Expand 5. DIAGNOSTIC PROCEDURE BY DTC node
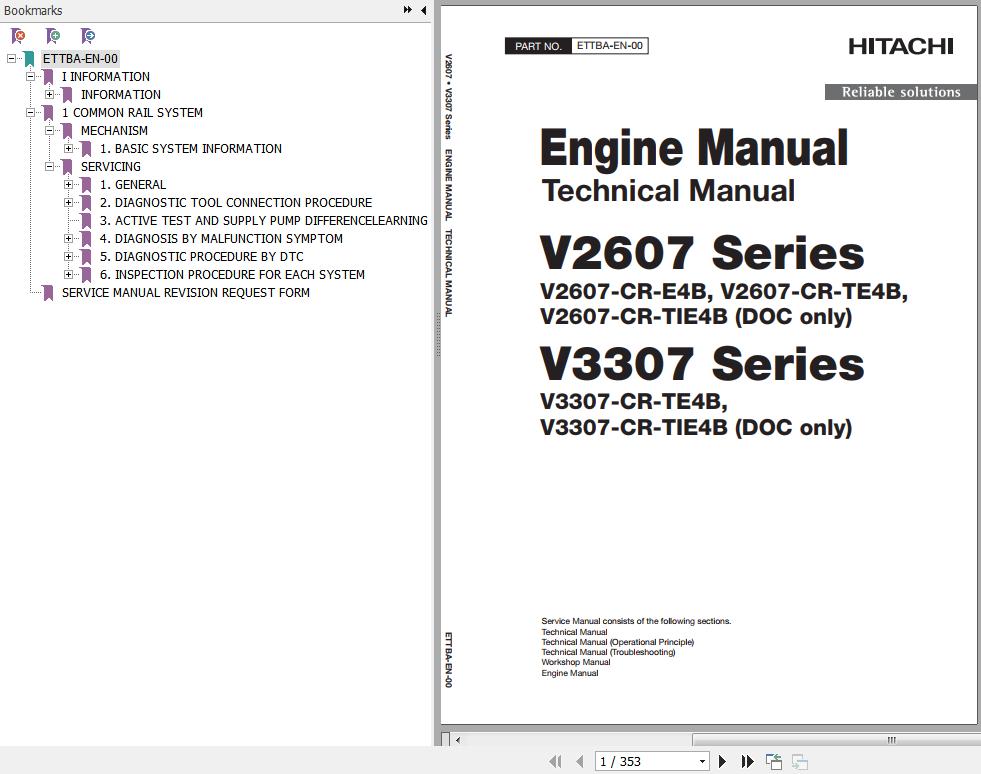The width and height of the screenshot is (981, 774). click(69, 257)
